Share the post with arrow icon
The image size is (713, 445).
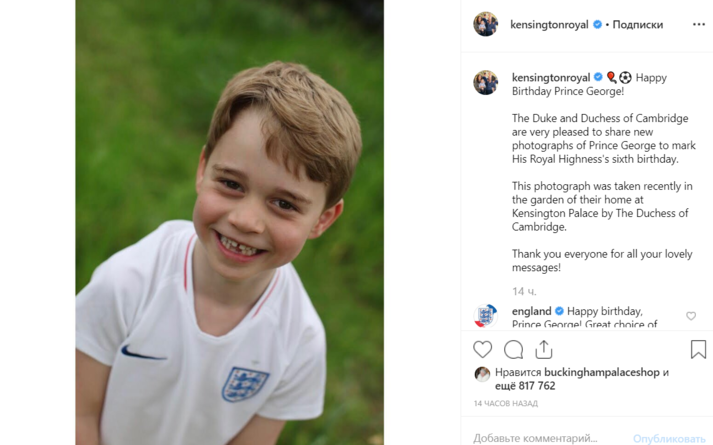(x=543, y=349)
